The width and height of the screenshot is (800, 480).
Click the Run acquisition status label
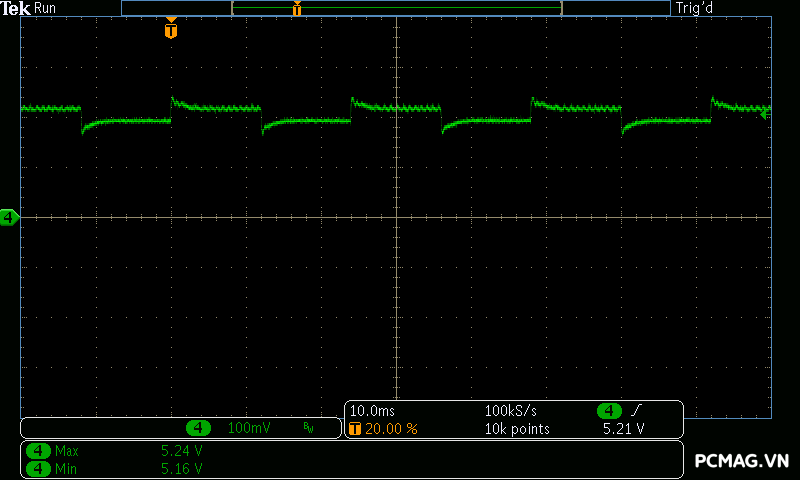[x=45, y=8]
